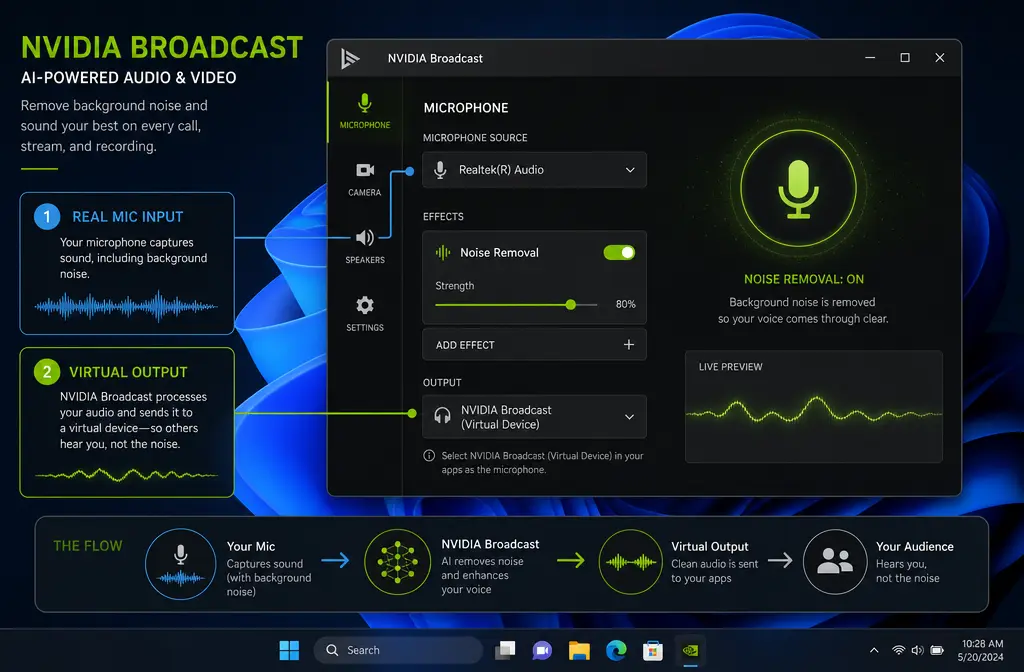Click the Noise Removal waveform icon

443,253
